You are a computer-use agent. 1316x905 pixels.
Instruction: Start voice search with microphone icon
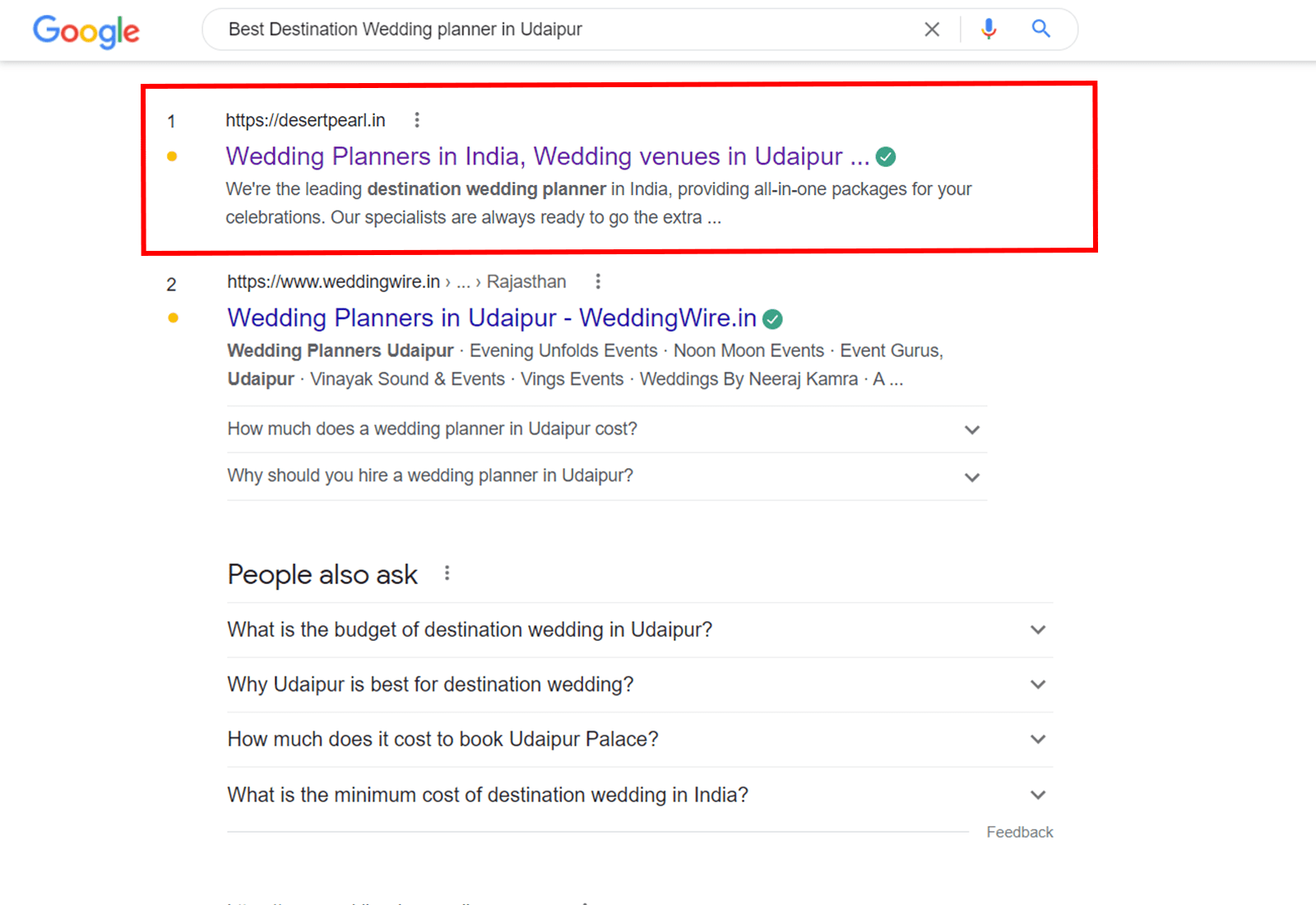(x=989, y=30)
